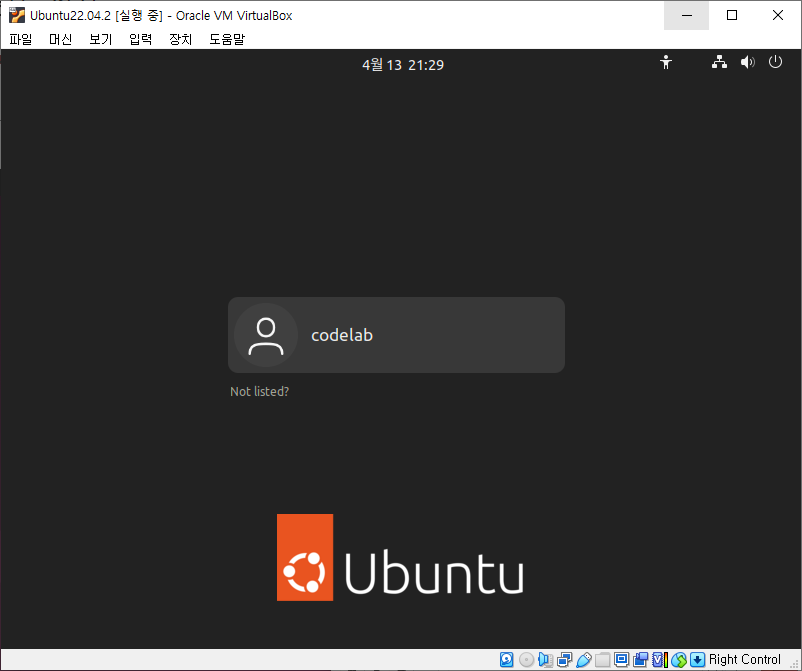The image size is (802, 671).
Task: Click the audio status icon in VirtualBox status bar
Action: pos(545,660)
